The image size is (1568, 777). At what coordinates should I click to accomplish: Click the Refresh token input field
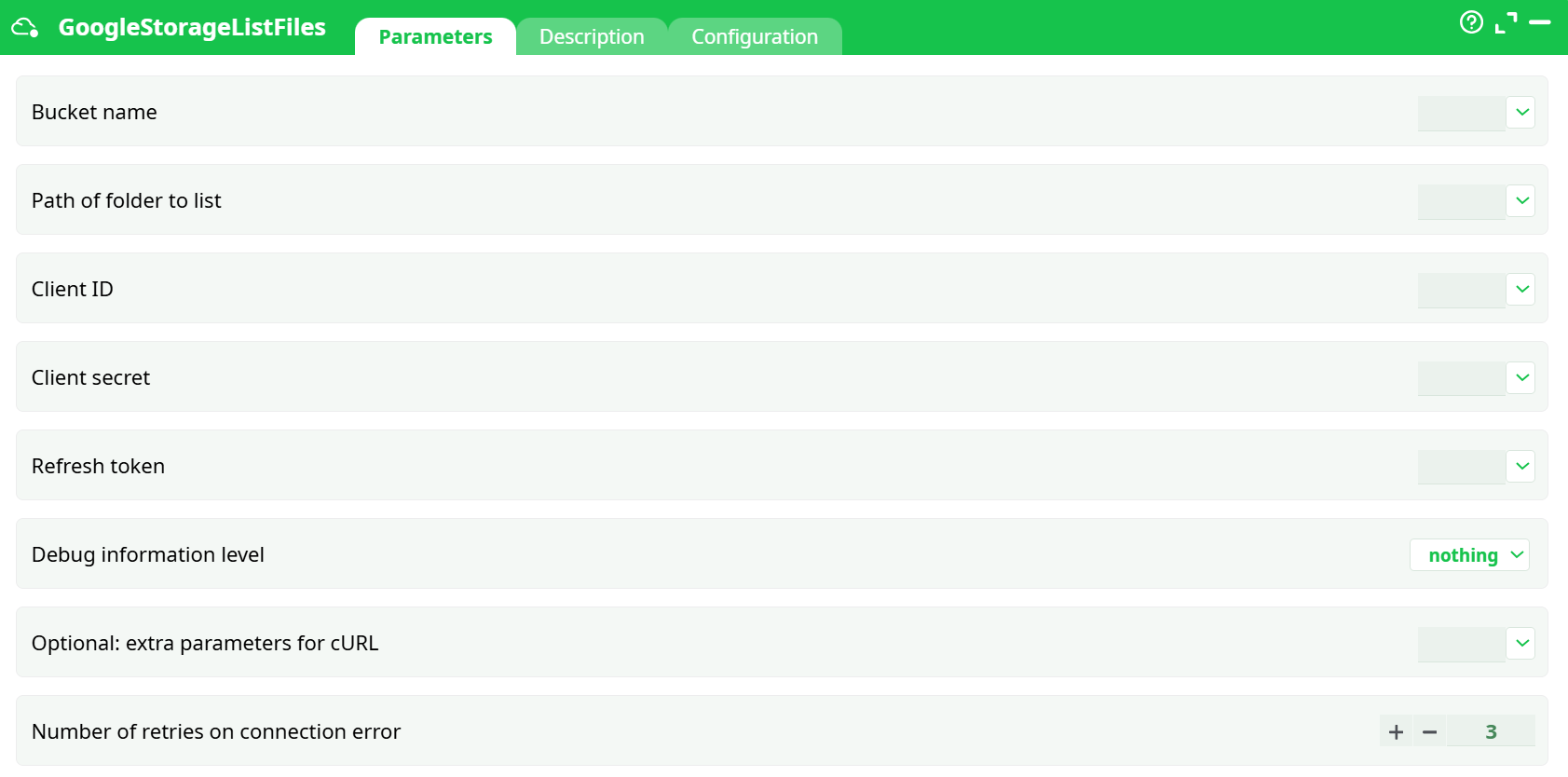(1461, 467)
